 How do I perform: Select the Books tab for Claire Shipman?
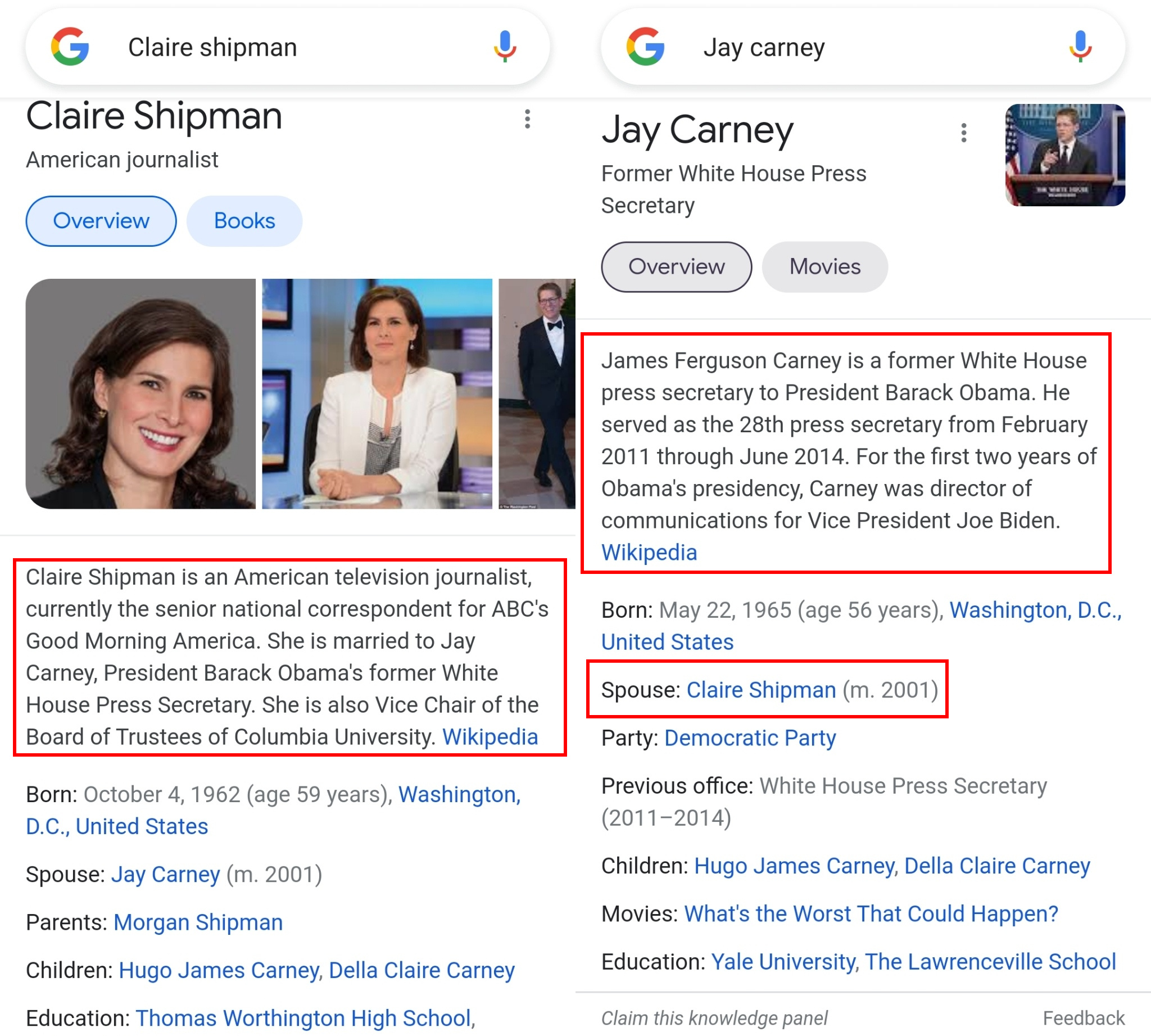tap(244, 221)
